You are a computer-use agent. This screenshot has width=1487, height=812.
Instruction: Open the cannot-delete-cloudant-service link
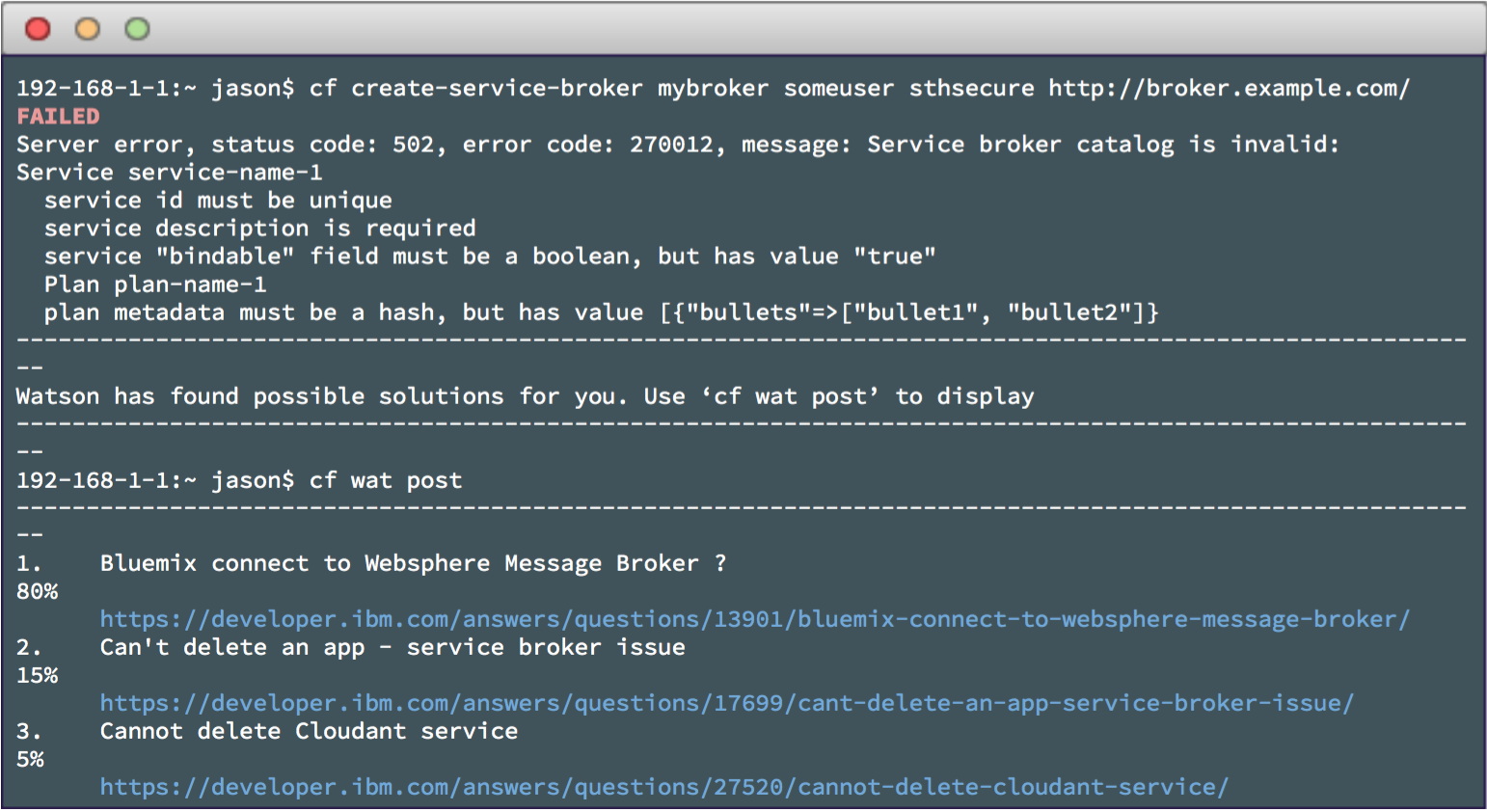(x=663, y=787)
